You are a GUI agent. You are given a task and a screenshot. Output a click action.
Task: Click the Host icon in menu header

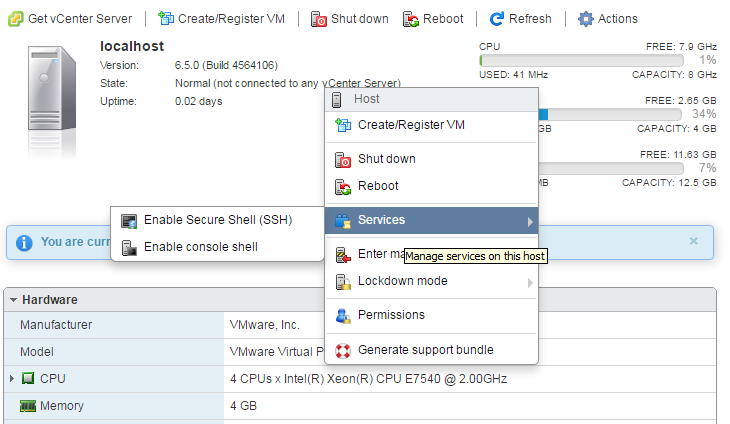click(x=337, y=100)
